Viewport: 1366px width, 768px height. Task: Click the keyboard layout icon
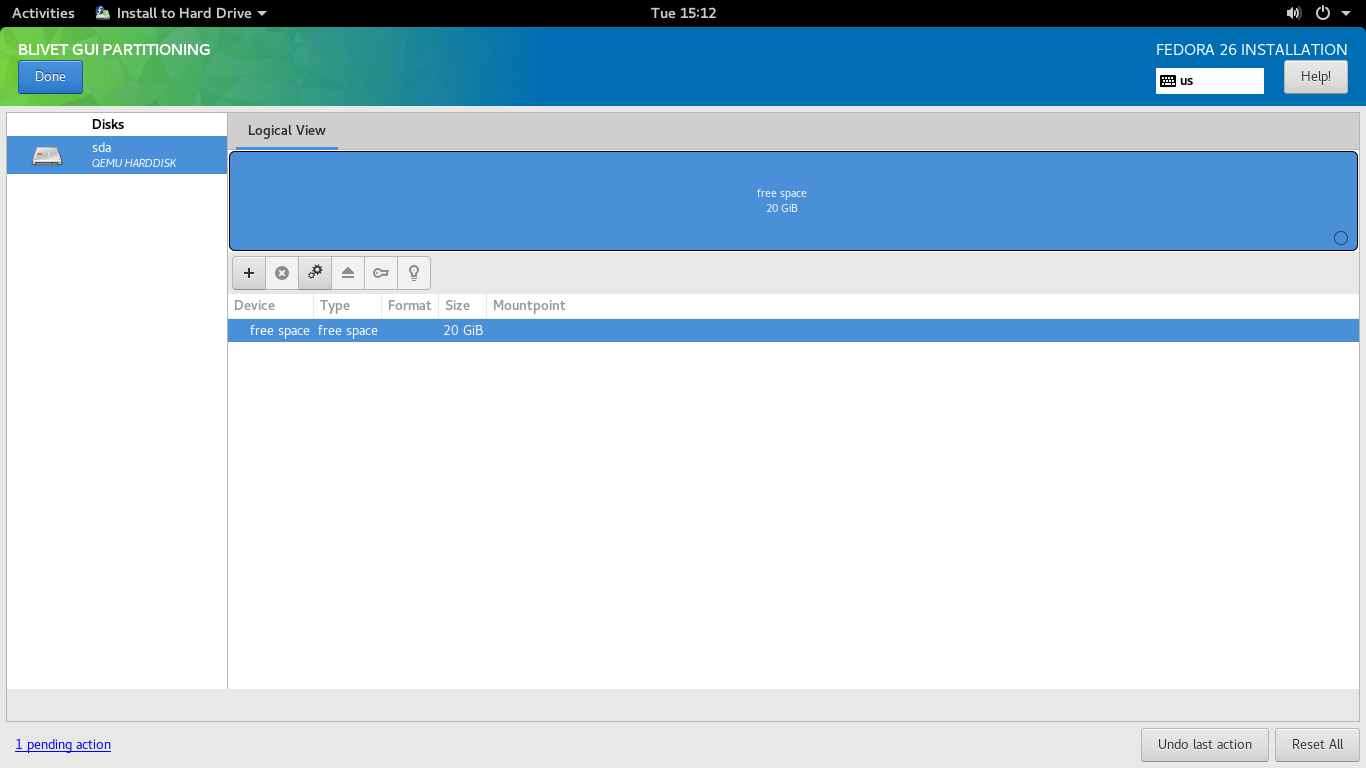point(1167,81)
